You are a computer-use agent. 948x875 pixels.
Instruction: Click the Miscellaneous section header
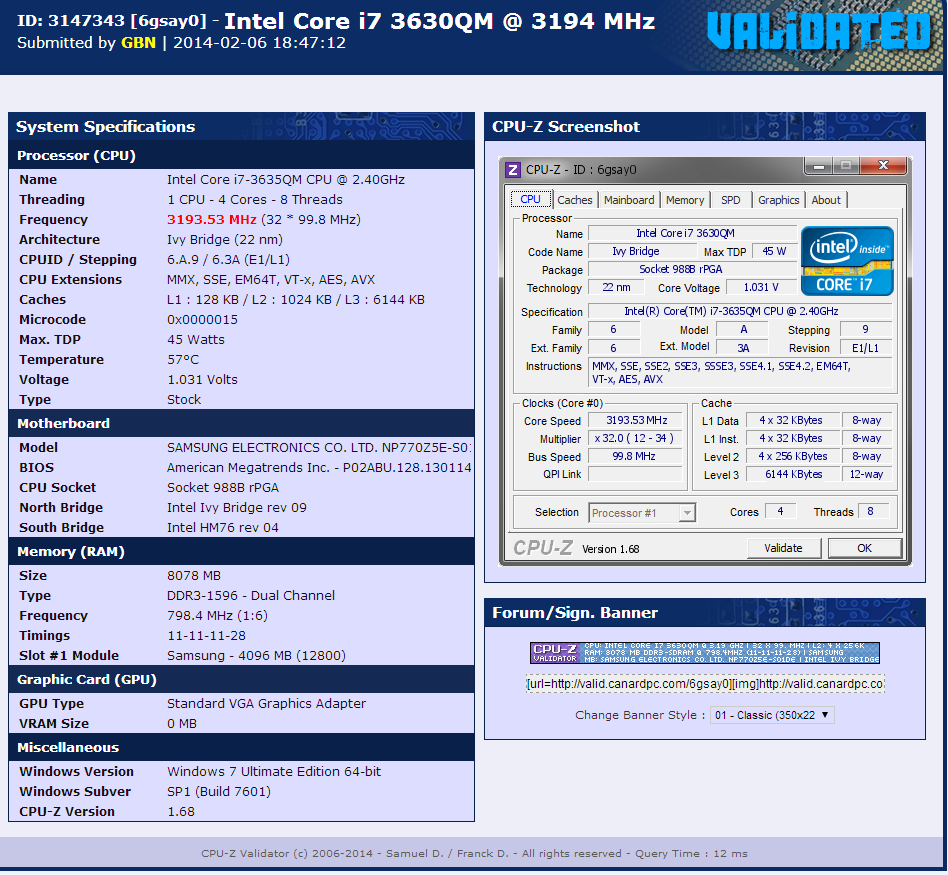(241, 747)
